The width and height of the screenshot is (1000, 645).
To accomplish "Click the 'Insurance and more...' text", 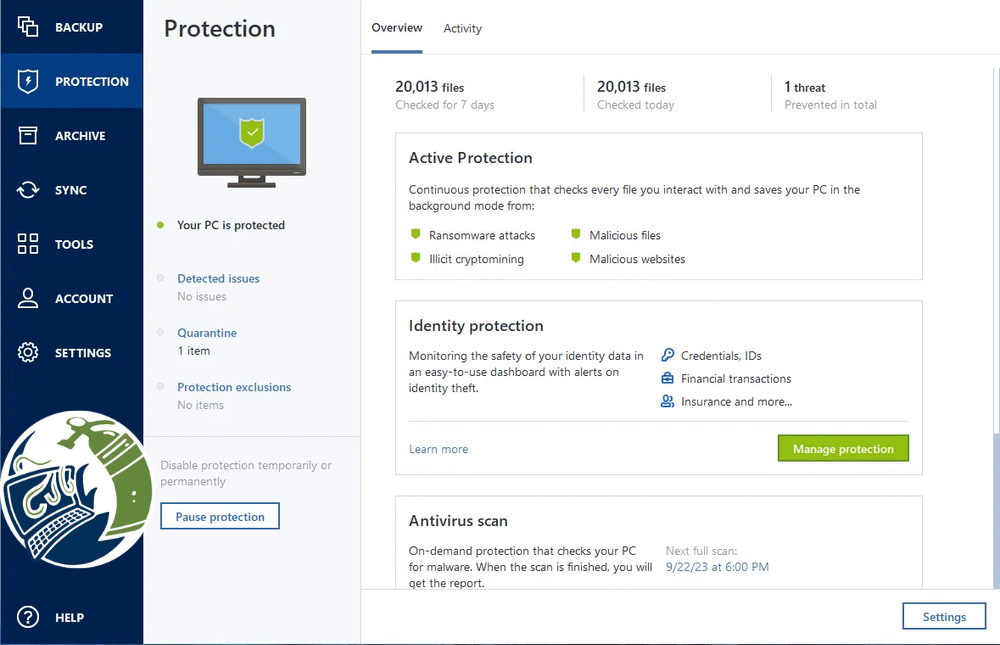I will pyautogui.click(x=737, y=402).
